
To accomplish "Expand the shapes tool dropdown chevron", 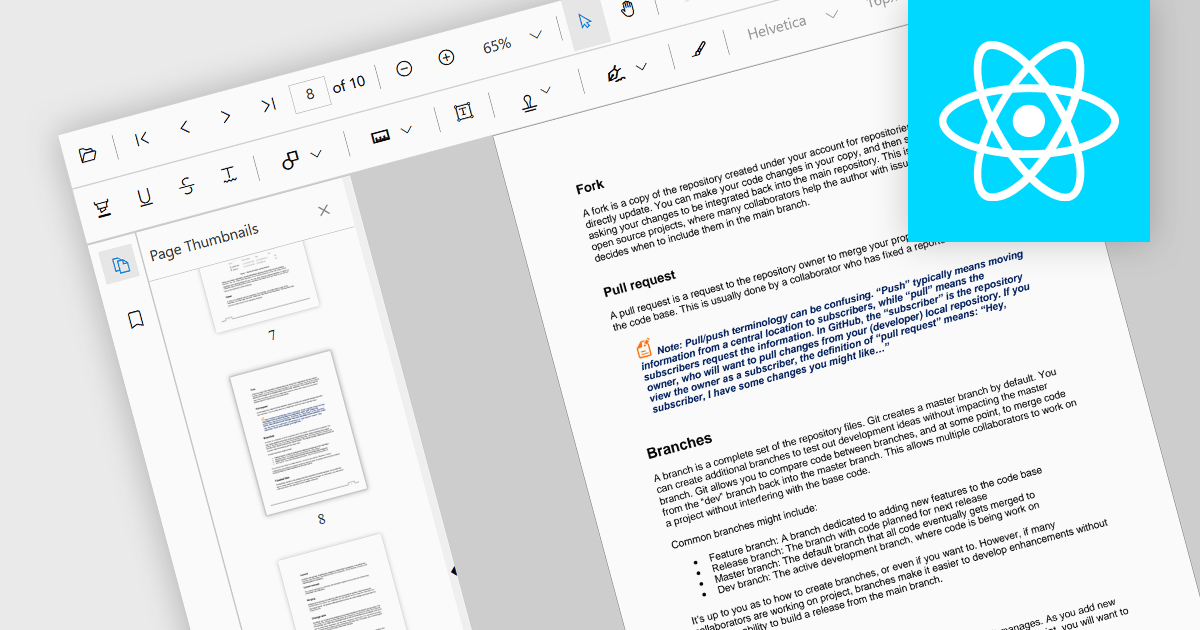I will 316,154.
